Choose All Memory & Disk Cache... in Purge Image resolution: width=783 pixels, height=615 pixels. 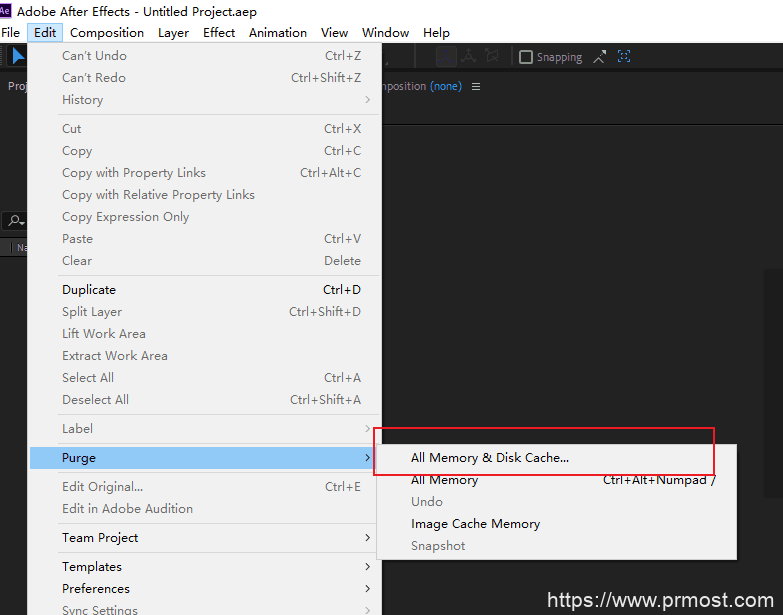pyautogui.click(x=557, y=458)
